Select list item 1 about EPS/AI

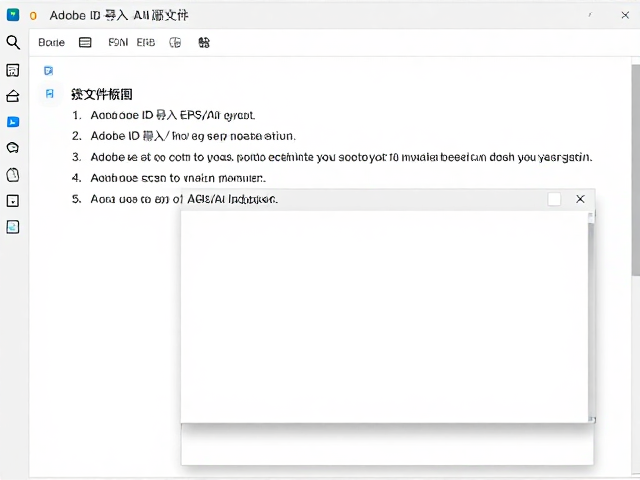pyautogui.click(x=164, y=116)
